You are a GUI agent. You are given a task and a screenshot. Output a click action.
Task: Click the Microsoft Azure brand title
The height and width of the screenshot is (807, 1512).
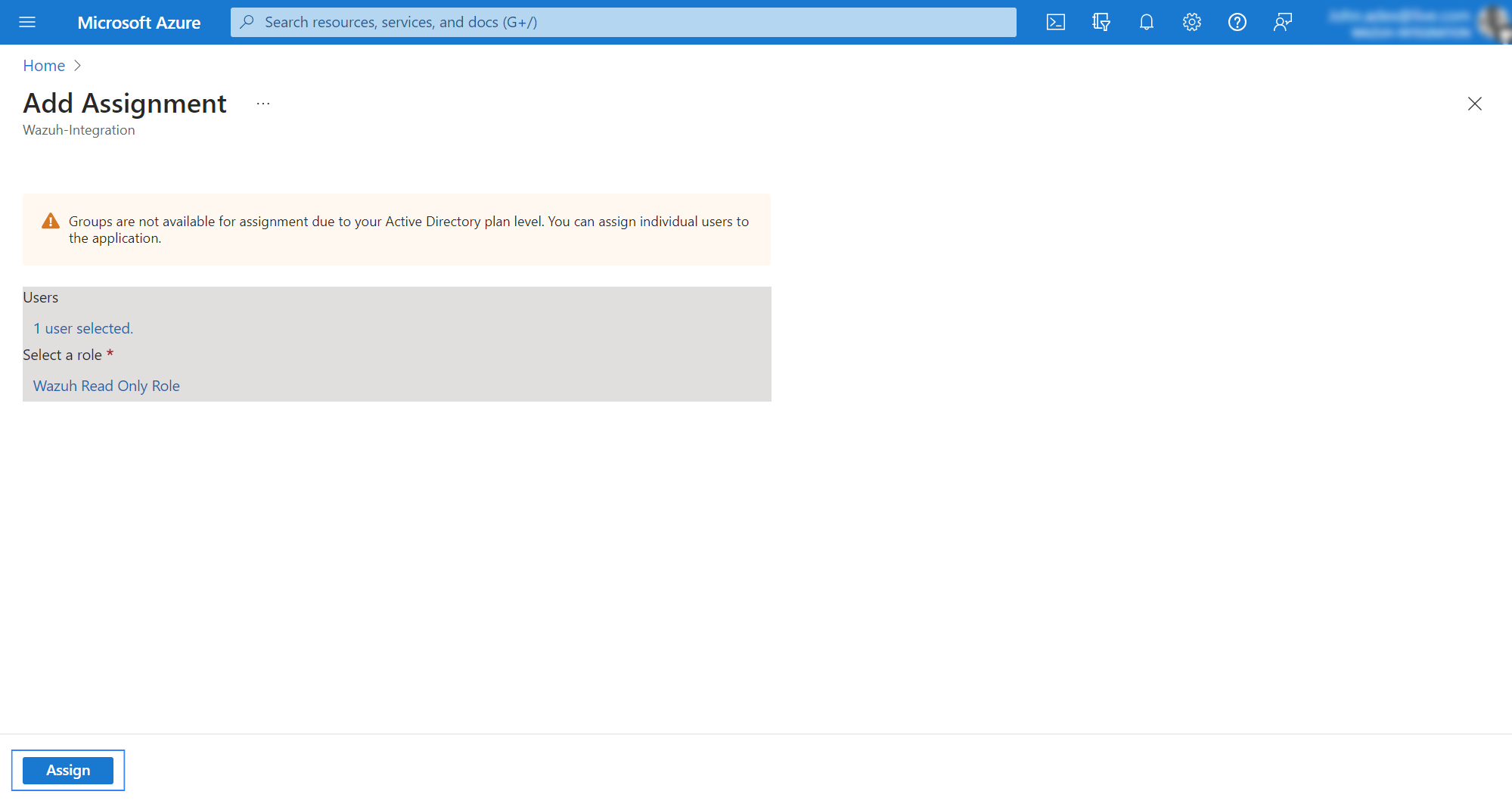[x=138, y=23]
